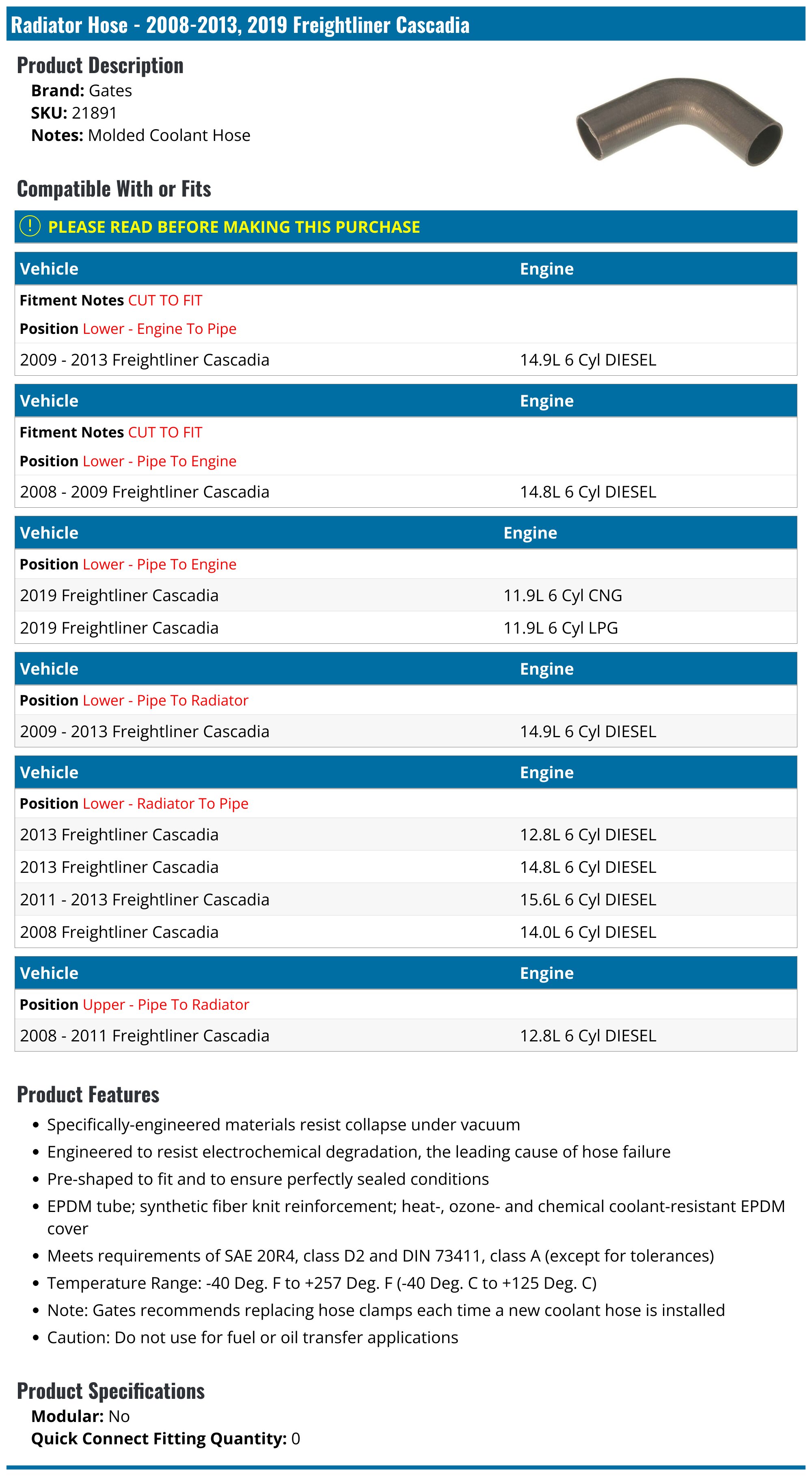Click the Brand Gates text
The width and height of the screenshot is (812, 1476).
click(81, 91)
